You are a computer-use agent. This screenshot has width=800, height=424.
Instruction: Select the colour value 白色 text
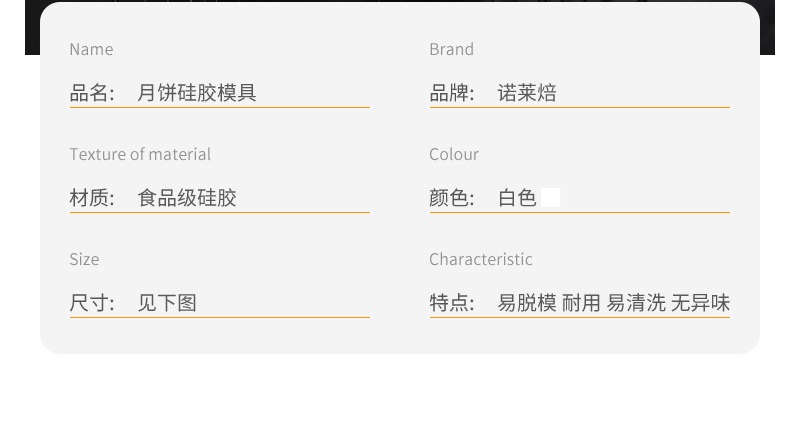(x=517, y=198)
